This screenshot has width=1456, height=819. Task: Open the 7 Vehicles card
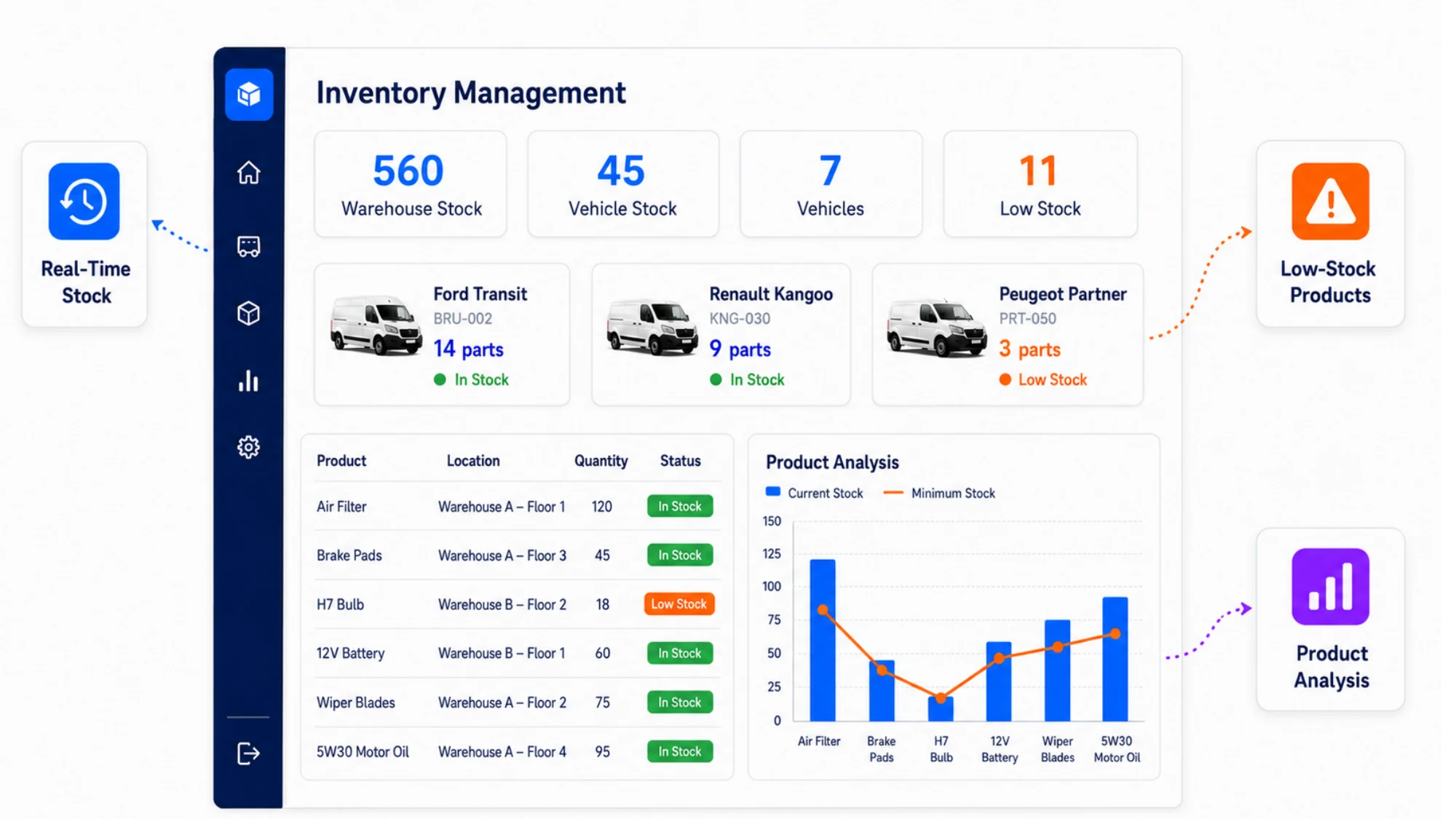pos(831,184)
